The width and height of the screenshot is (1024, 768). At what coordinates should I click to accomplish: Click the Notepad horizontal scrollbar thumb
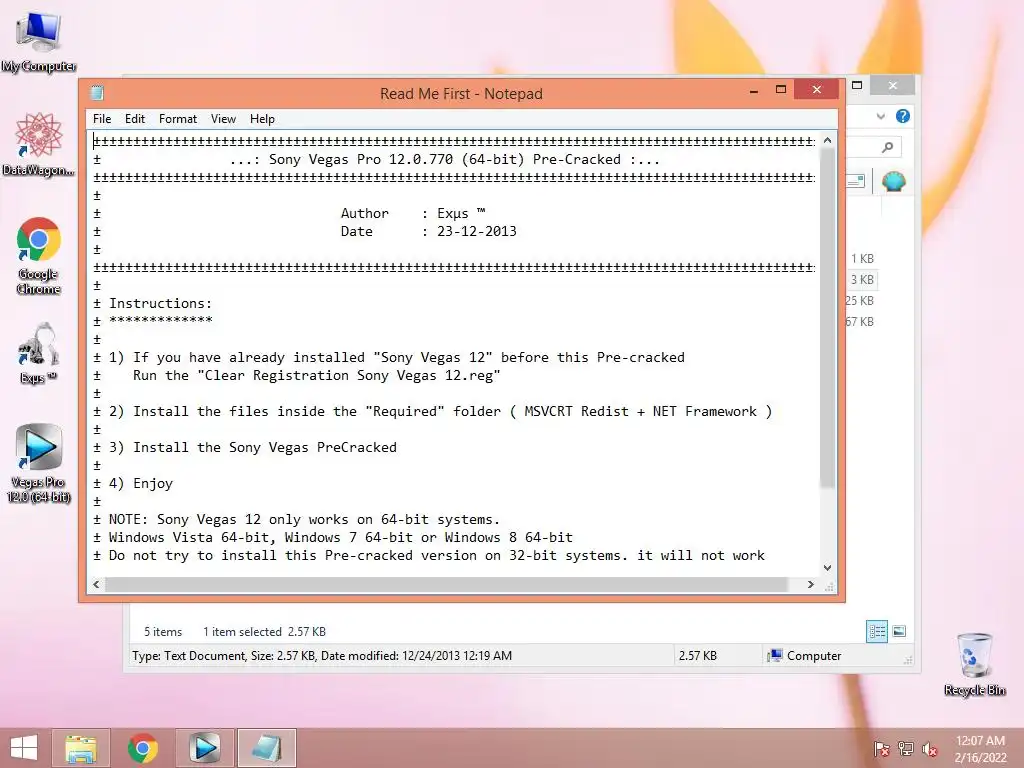[x=446, y=584]
